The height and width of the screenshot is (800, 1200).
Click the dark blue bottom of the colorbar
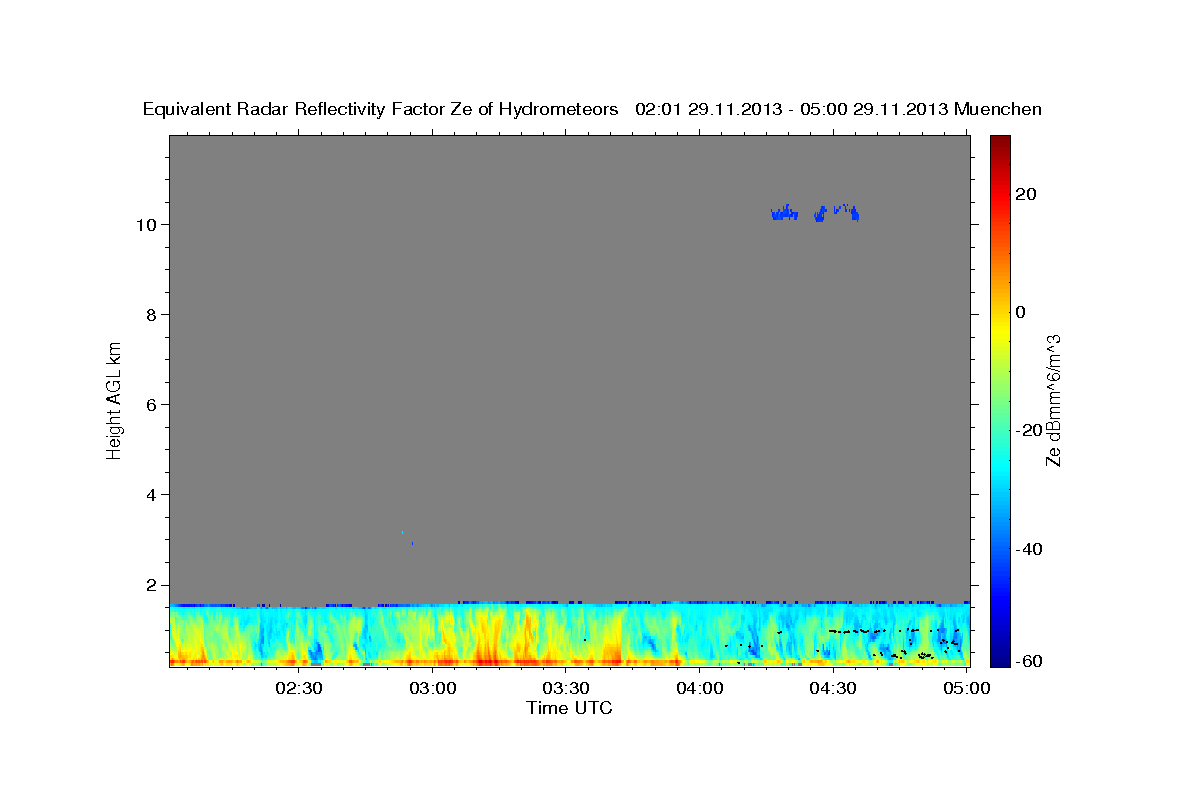[1001, 658]
